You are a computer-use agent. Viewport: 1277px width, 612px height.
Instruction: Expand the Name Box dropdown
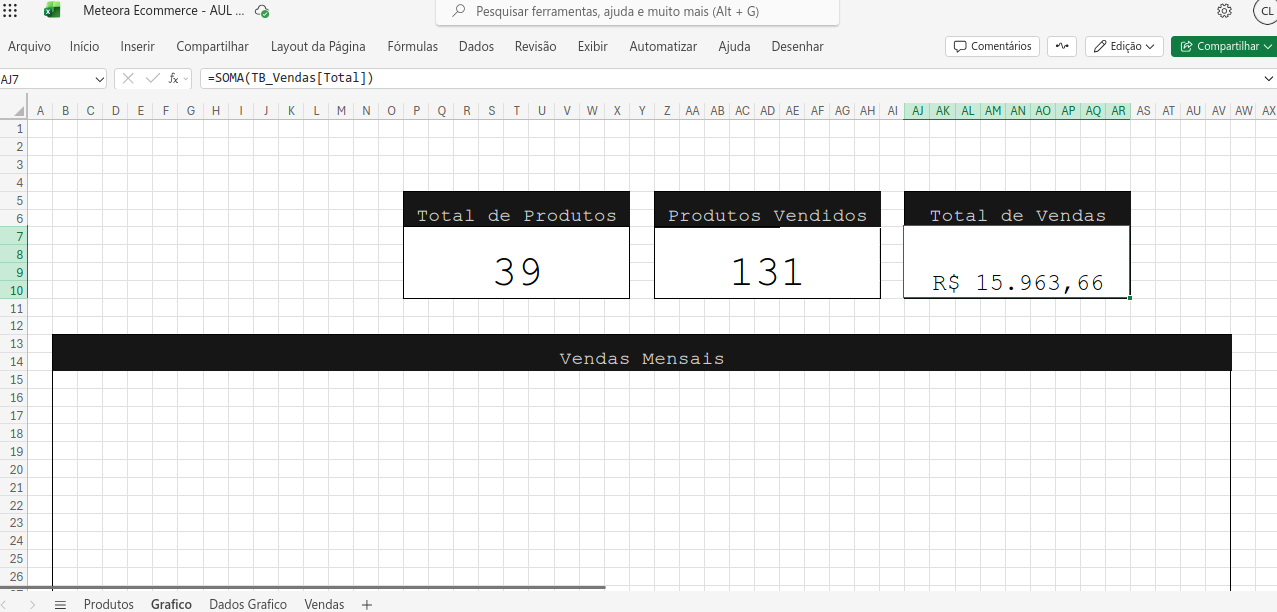[x=98, y=78]
